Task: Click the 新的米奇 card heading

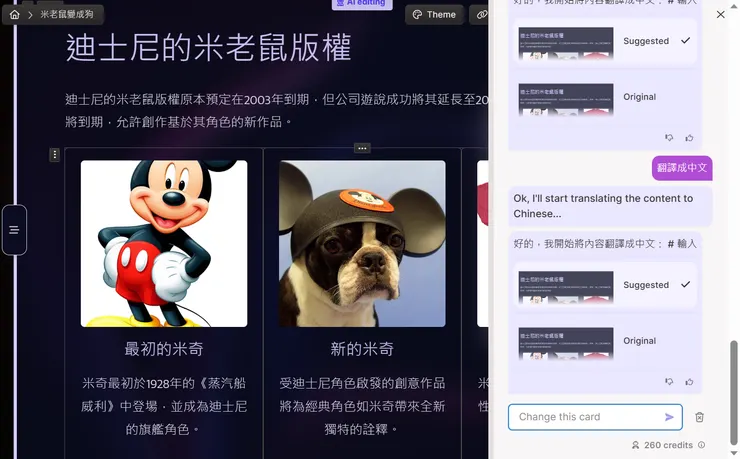Action: click(362, 349)
